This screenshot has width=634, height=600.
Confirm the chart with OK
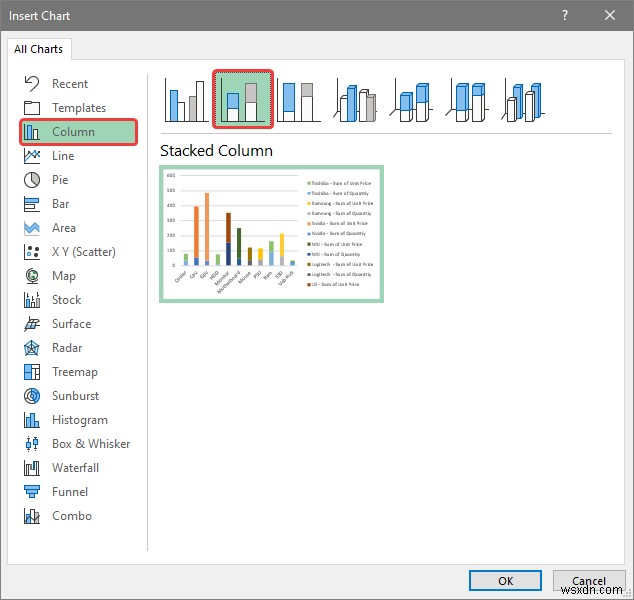[x=505, y=581]
